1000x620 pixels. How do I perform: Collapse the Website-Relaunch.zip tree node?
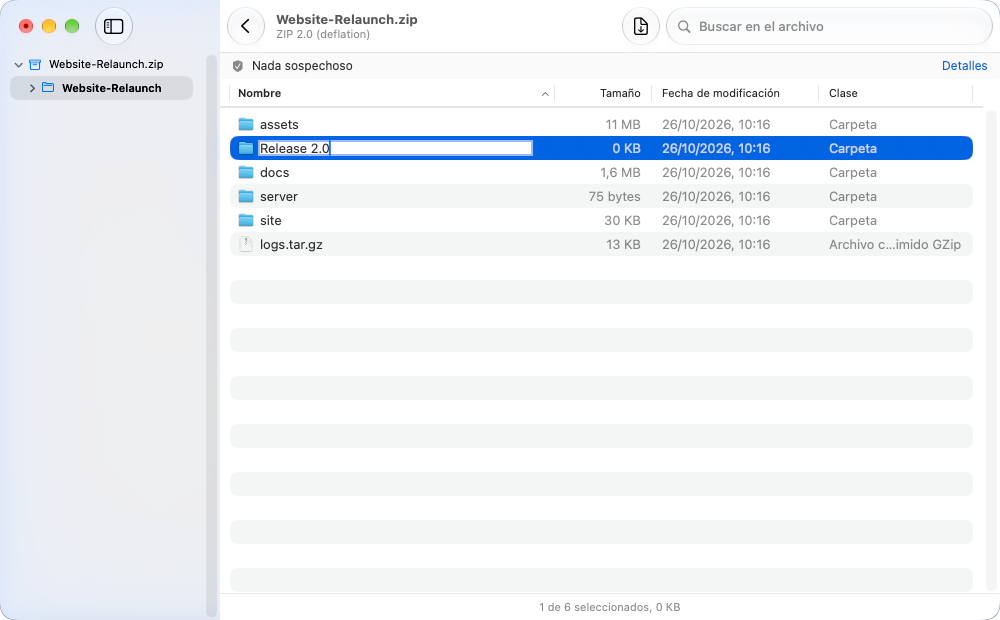tap(18, 64)
